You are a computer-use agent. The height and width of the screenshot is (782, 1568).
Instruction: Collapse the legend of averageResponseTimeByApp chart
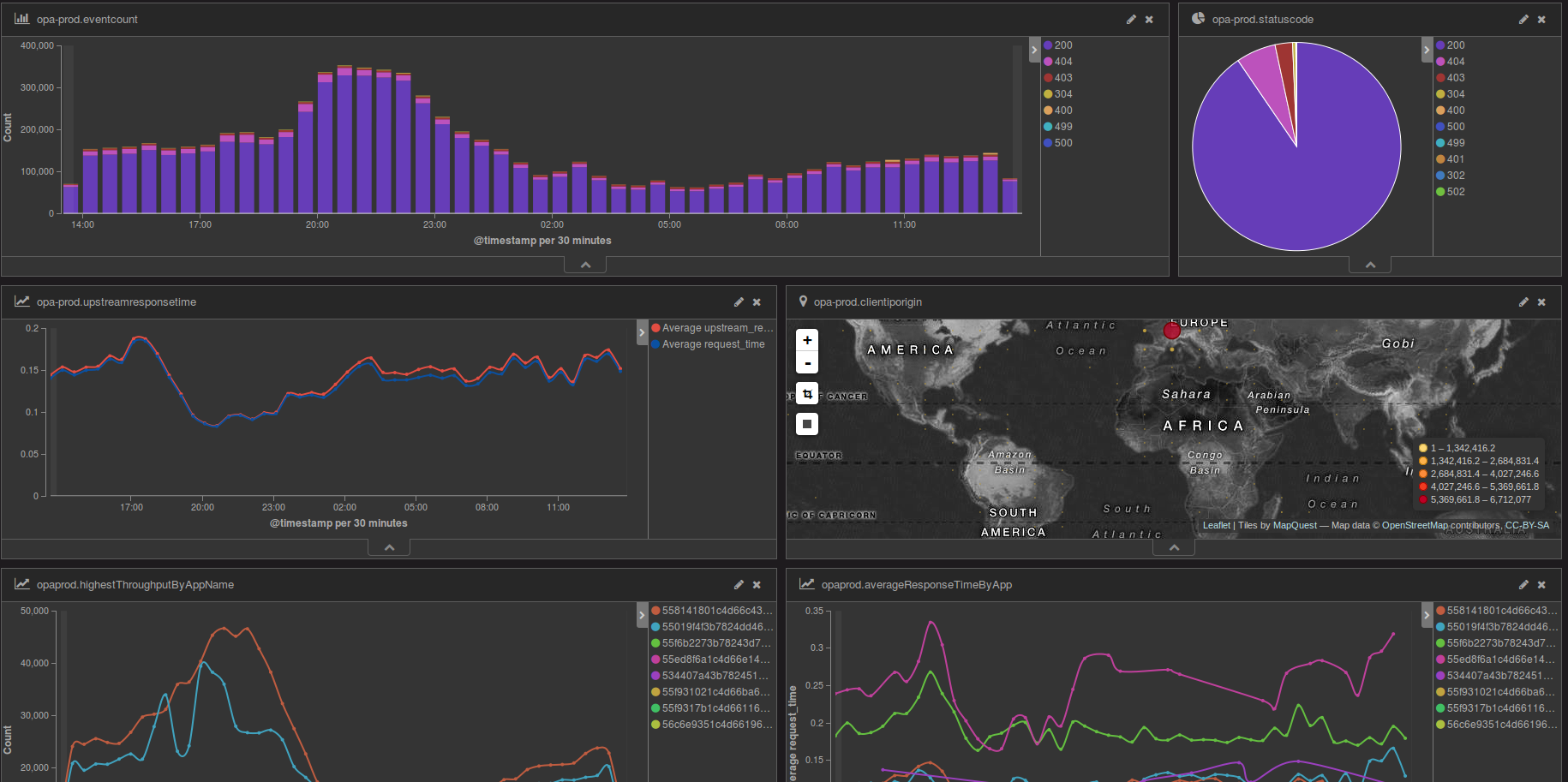1427,615
